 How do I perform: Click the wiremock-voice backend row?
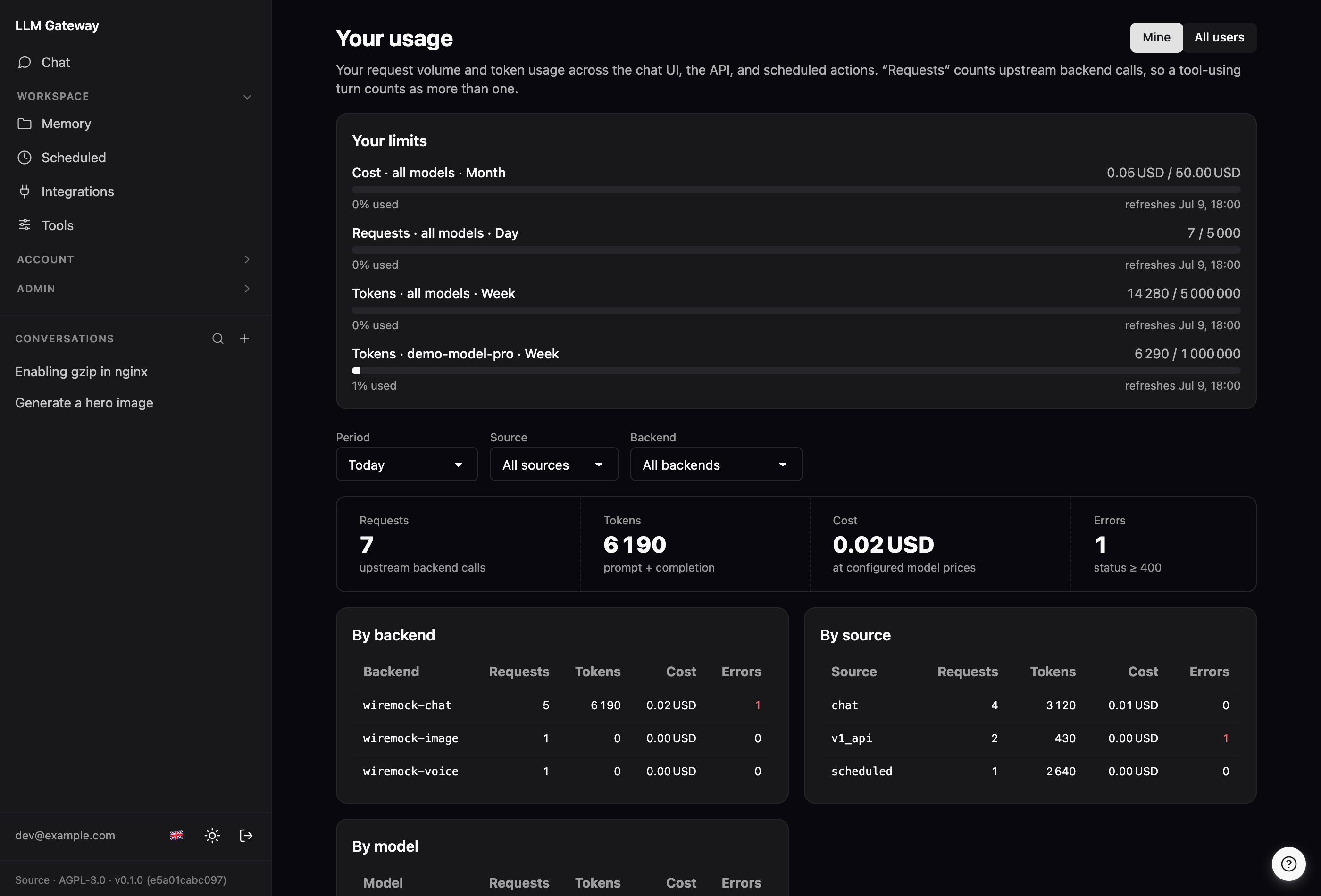point(562,771)
